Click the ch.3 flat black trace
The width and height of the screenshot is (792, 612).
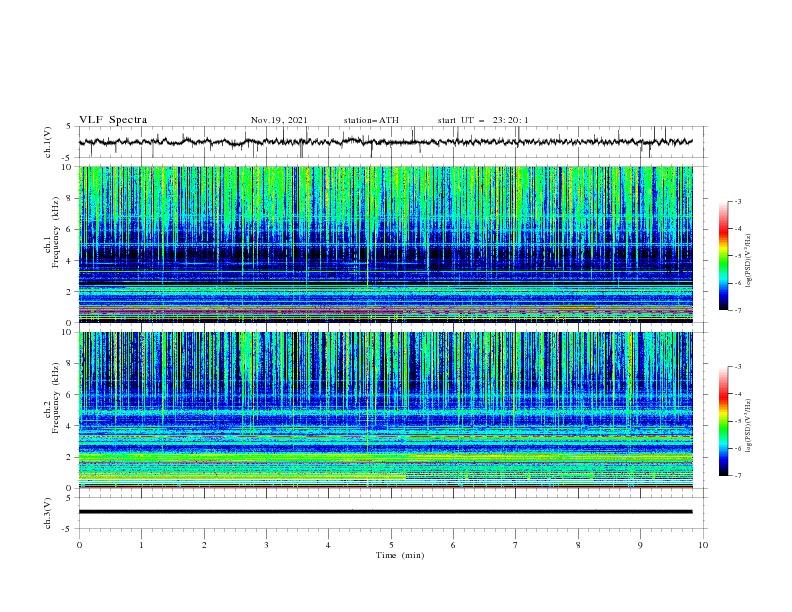(386, 512)
